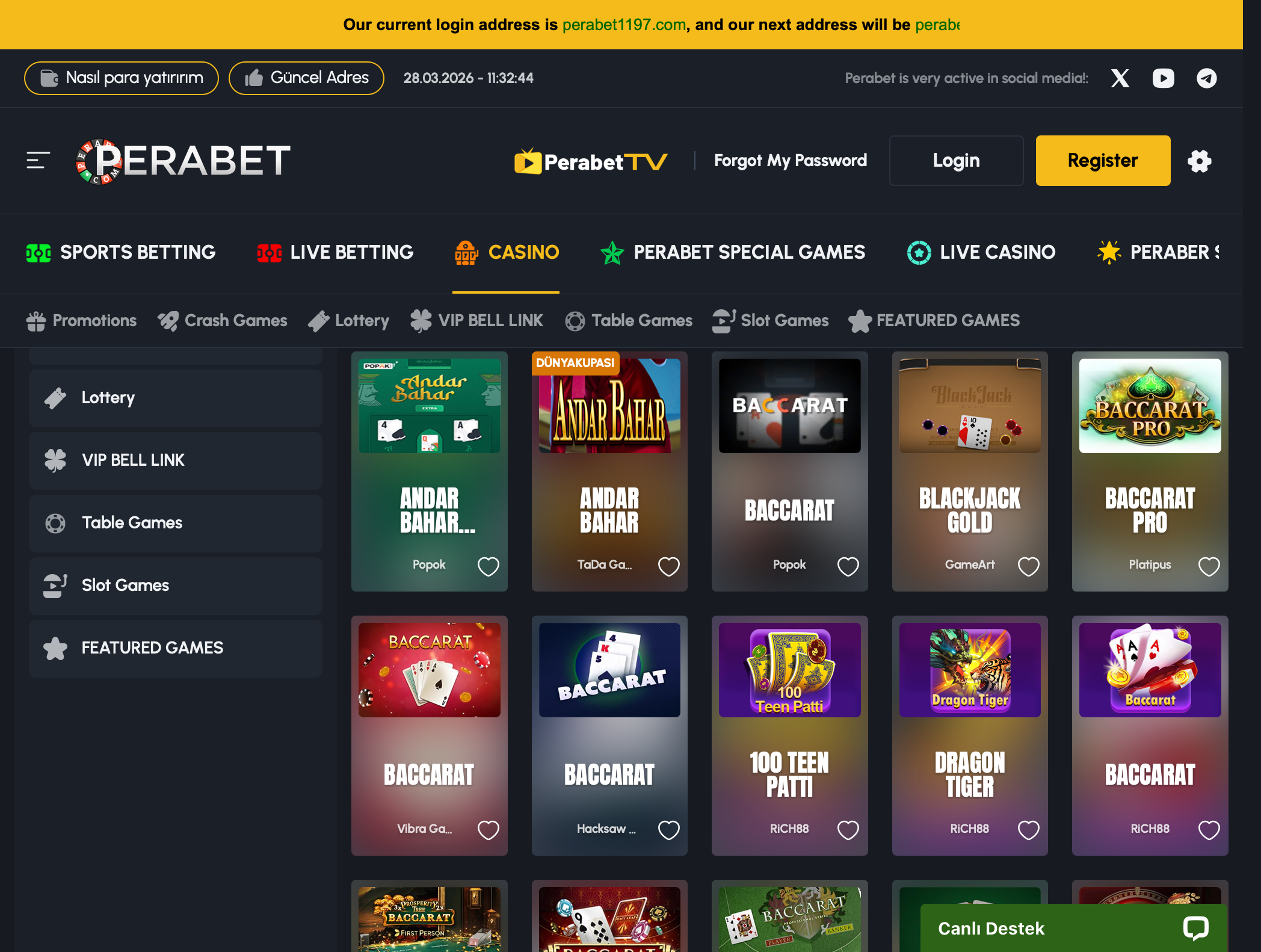Image resolution: width=1261 pixels, height=952 pixels.
Task: Favorite the Hacksaw Baccarat game
Action: click(x=668, y=830)
